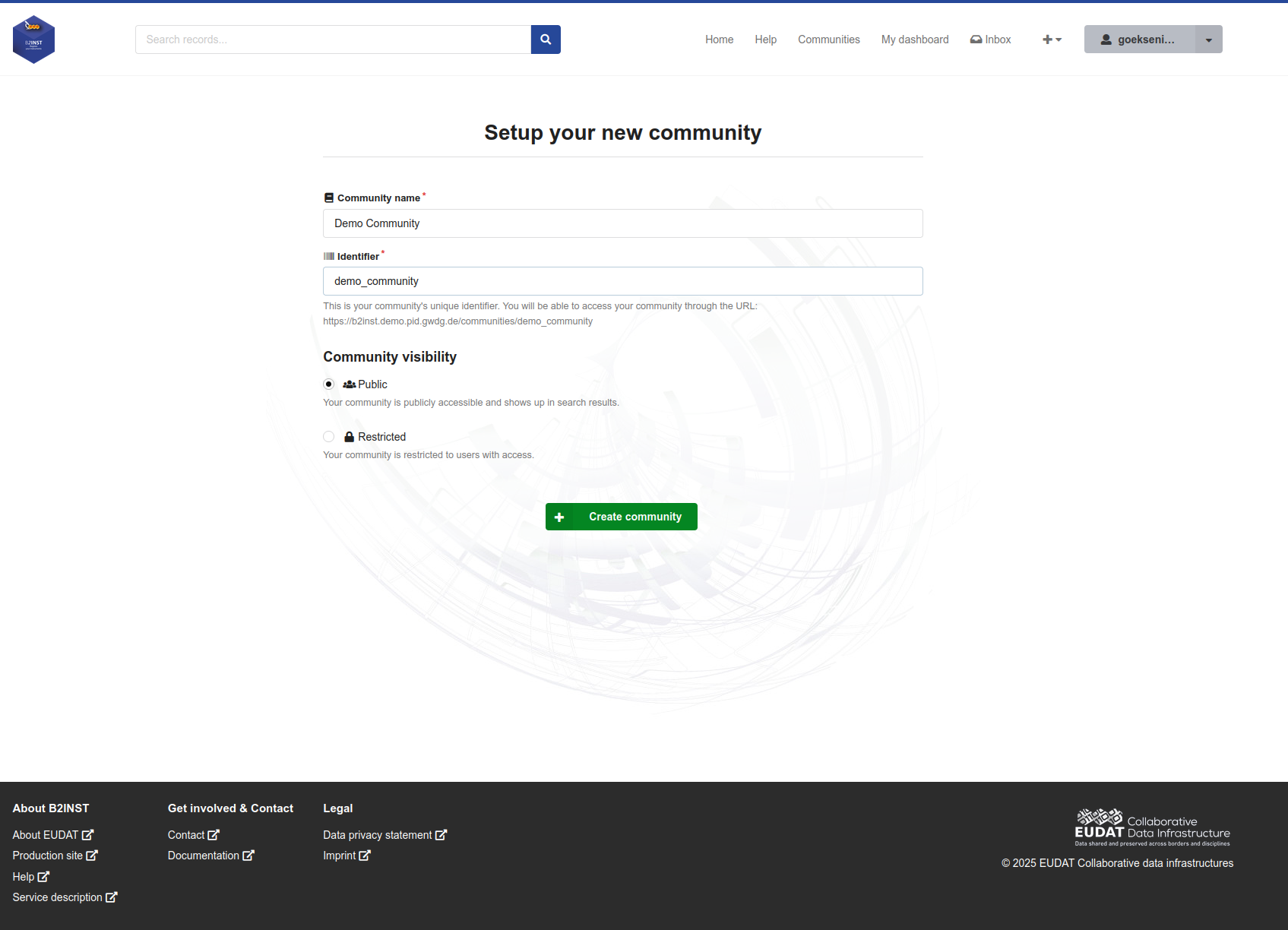Go to Home in navigation
The width and height of the screenshot is (1288, 930).
719,40
